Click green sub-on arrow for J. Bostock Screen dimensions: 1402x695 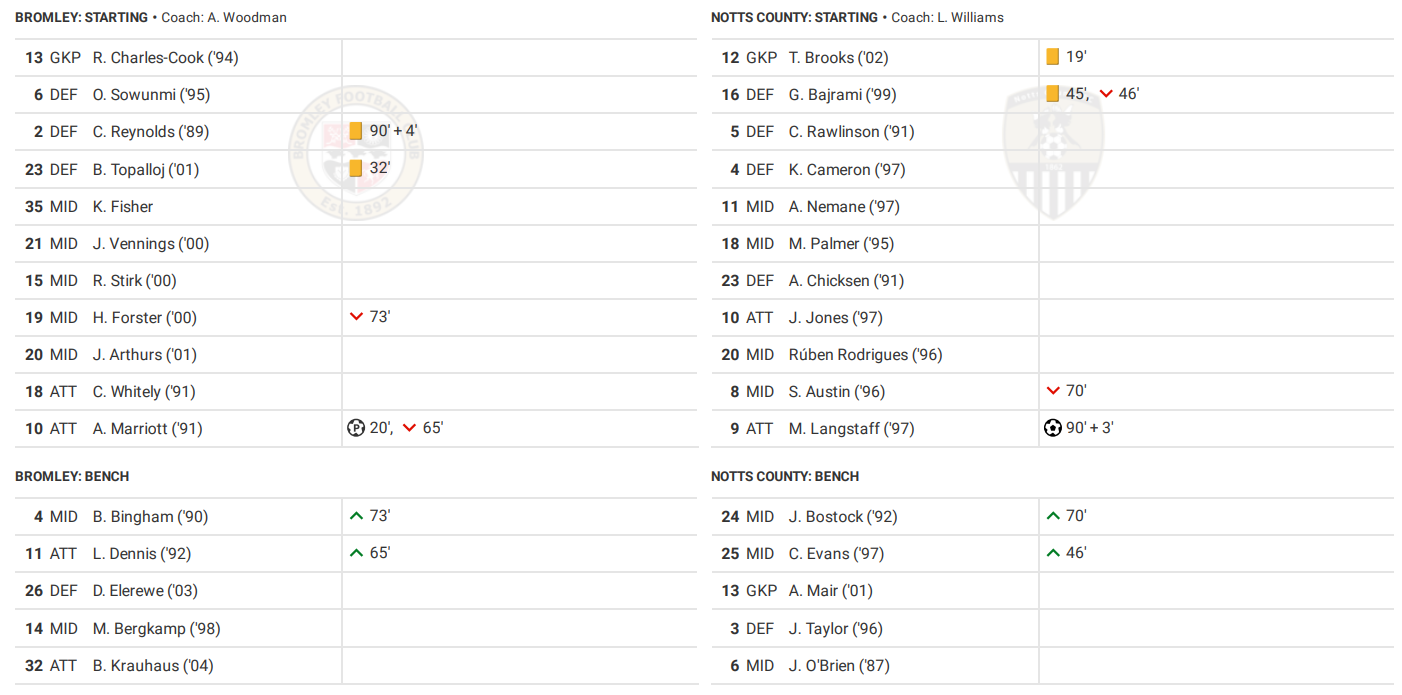pos(1052,516)
